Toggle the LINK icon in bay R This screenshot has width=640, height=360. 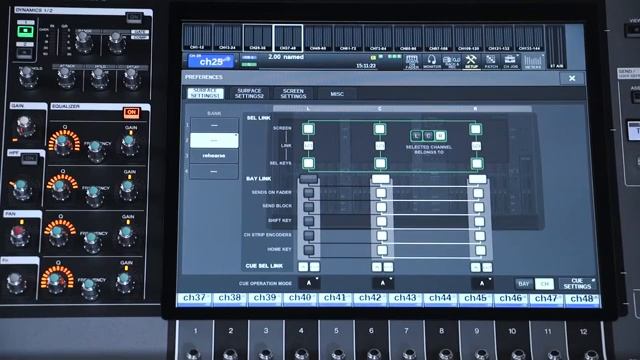click(476, 146)
